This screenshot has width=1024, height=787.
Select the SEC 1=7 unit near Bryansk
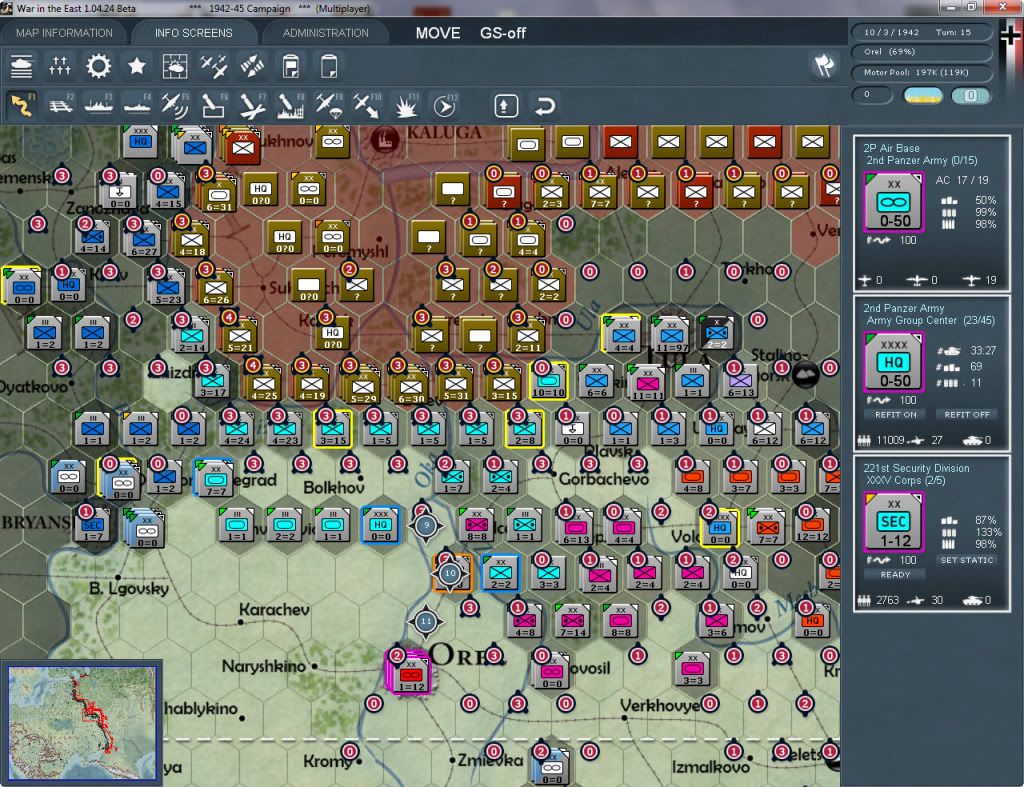click(x=91, y=525)
